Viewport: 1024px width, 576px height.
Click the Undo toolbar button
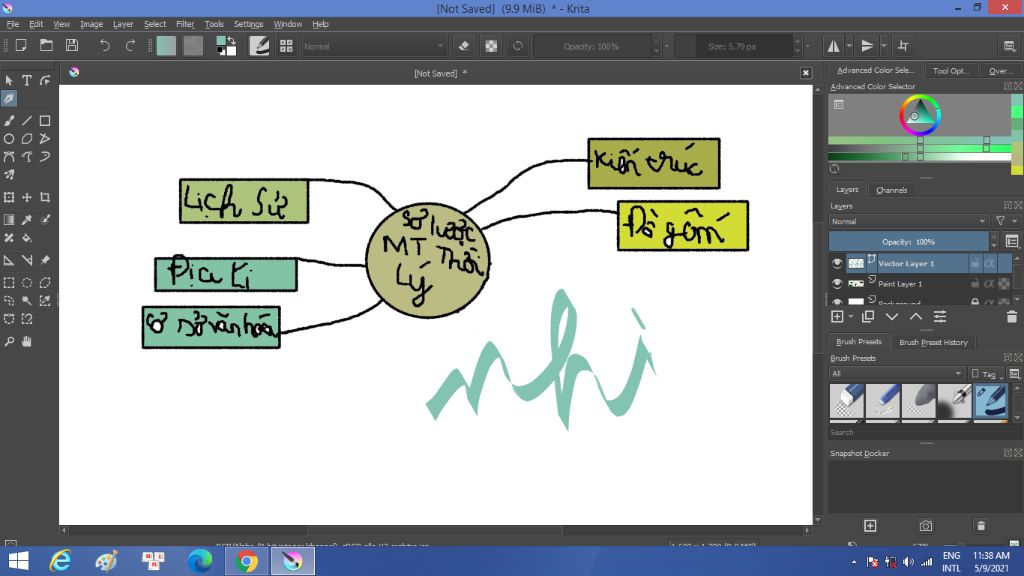point(104,46)
